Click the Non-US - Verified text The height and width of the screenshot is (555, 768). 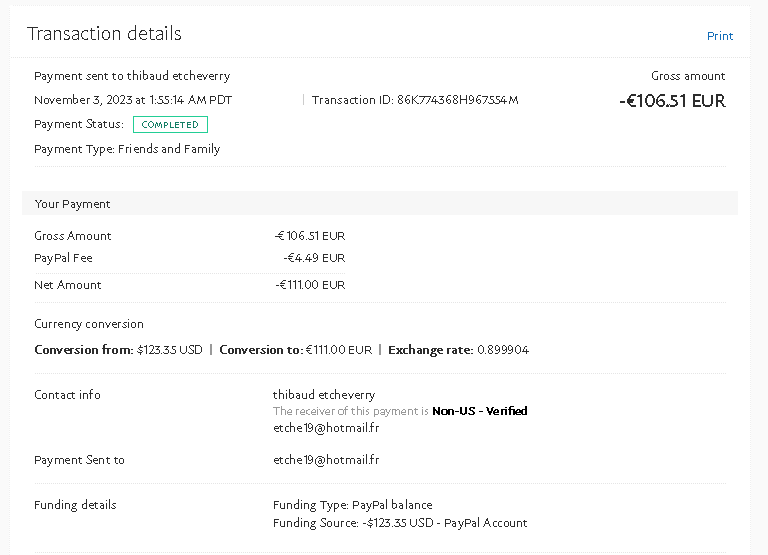(479, 411)
